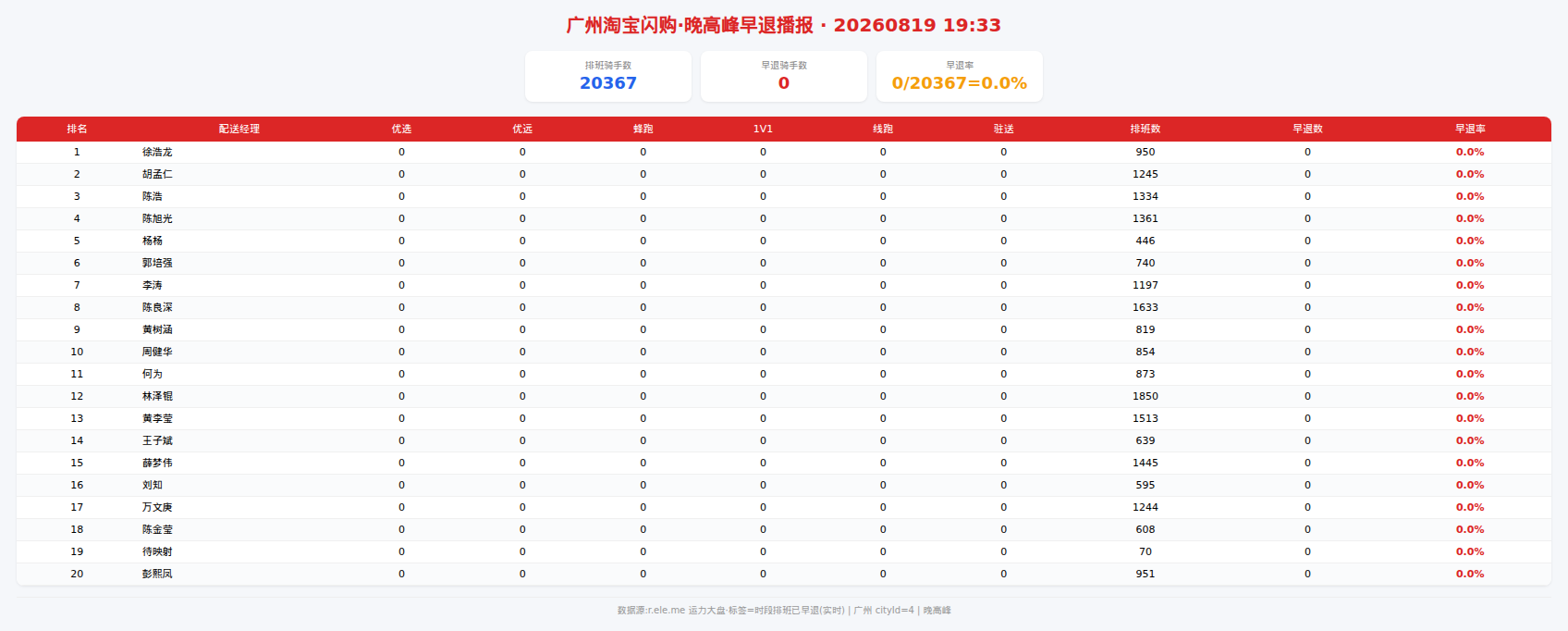Select manager name 周健华
The height and width of the screenshot is (631, 1568).
[157, 352]
